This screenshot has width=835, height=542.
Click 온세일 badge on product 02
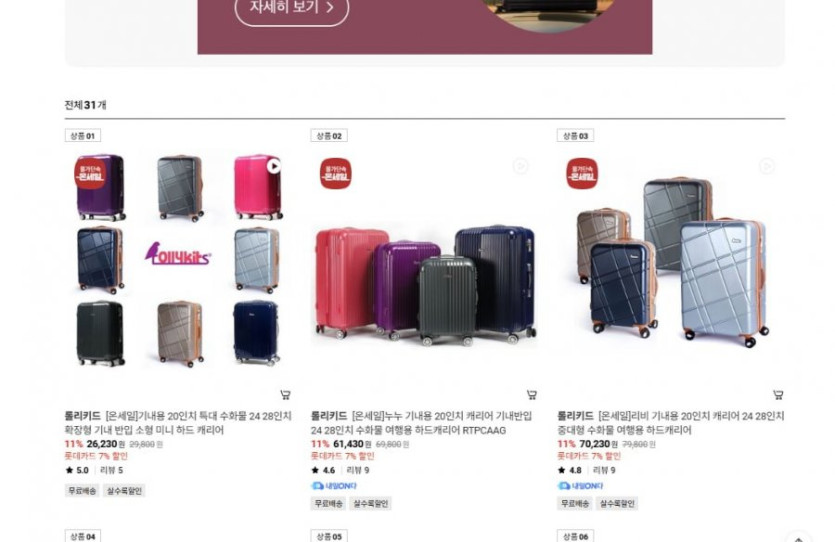[x=335, y=174]
